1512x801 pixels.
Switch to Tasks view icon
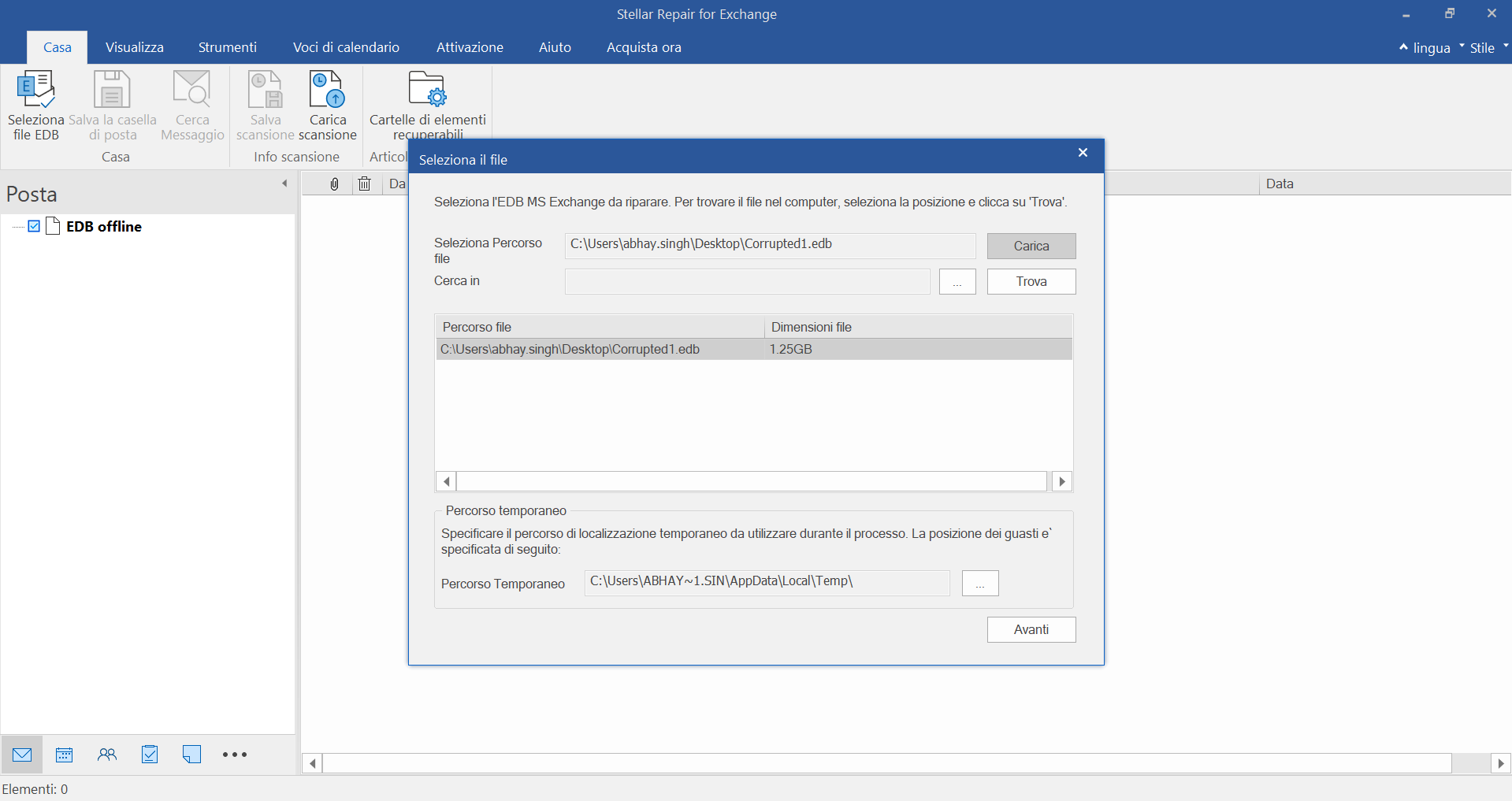click(x=150, y=755)
